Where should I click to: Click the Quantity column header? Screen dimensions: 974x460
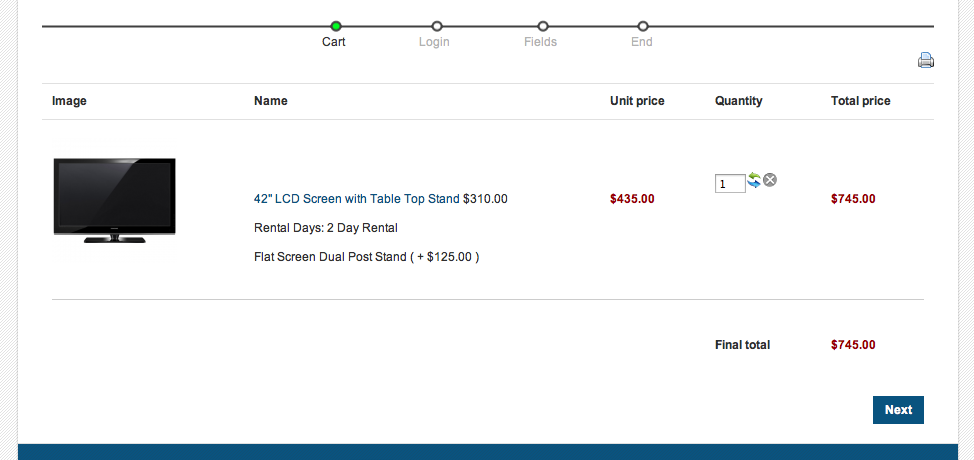click(739, 101)
